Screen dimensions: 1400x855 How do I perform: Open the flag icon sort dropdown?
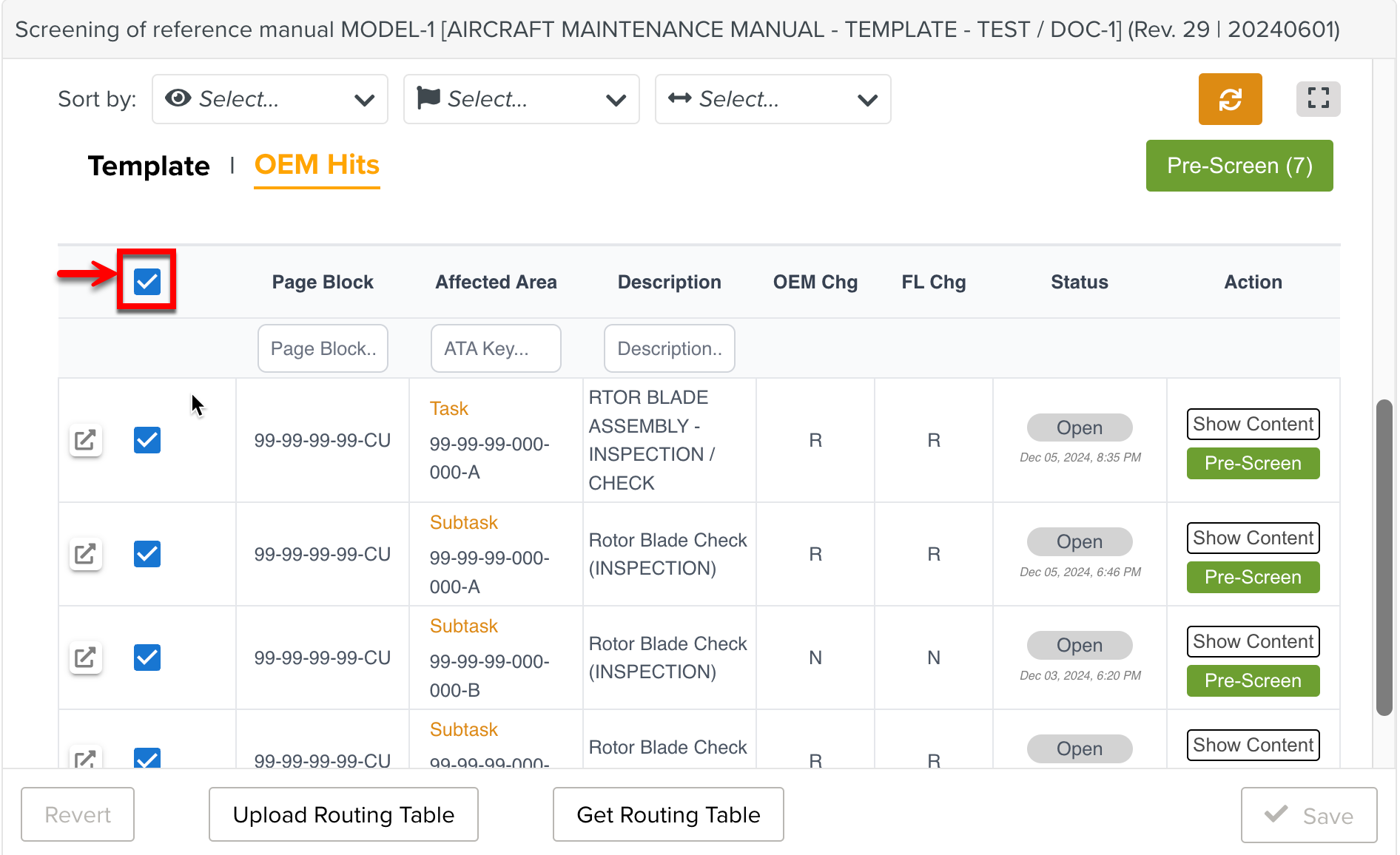(x=522, y=99)
